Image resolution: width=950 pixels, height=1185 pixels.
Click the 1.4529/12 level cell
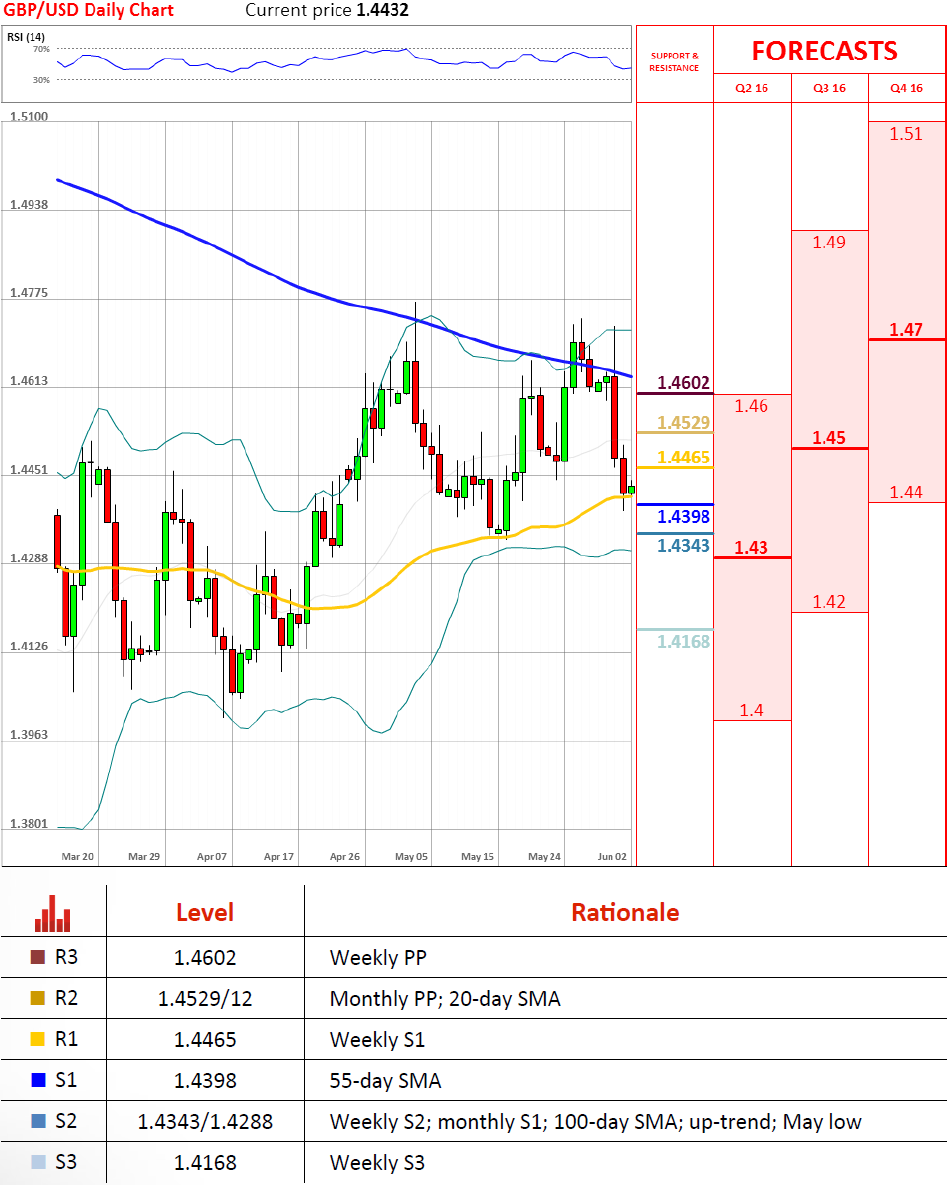205,999
